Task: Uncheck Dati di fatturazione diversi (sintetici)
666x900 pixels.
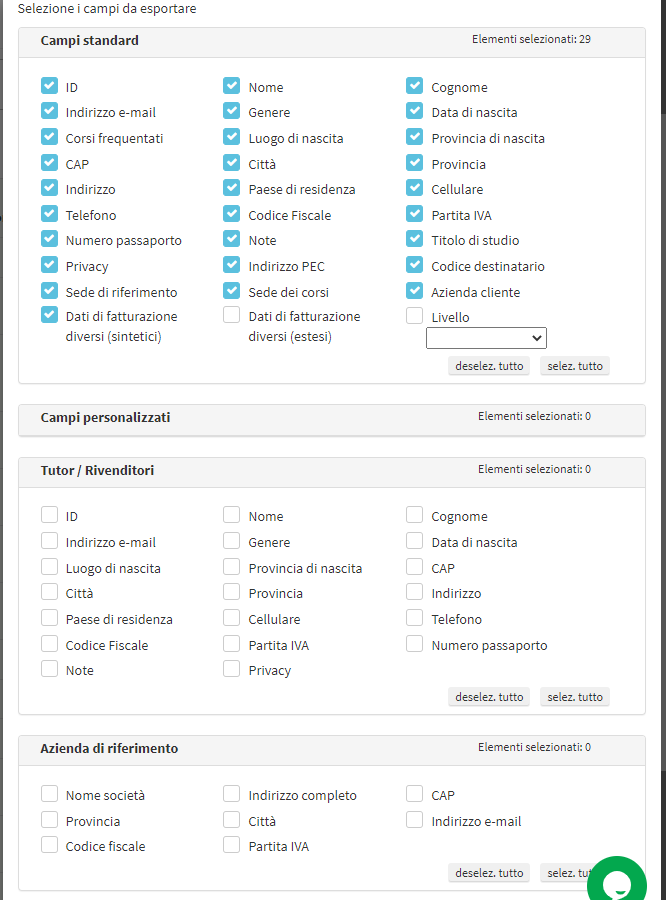Action: [x=49, y=315]
